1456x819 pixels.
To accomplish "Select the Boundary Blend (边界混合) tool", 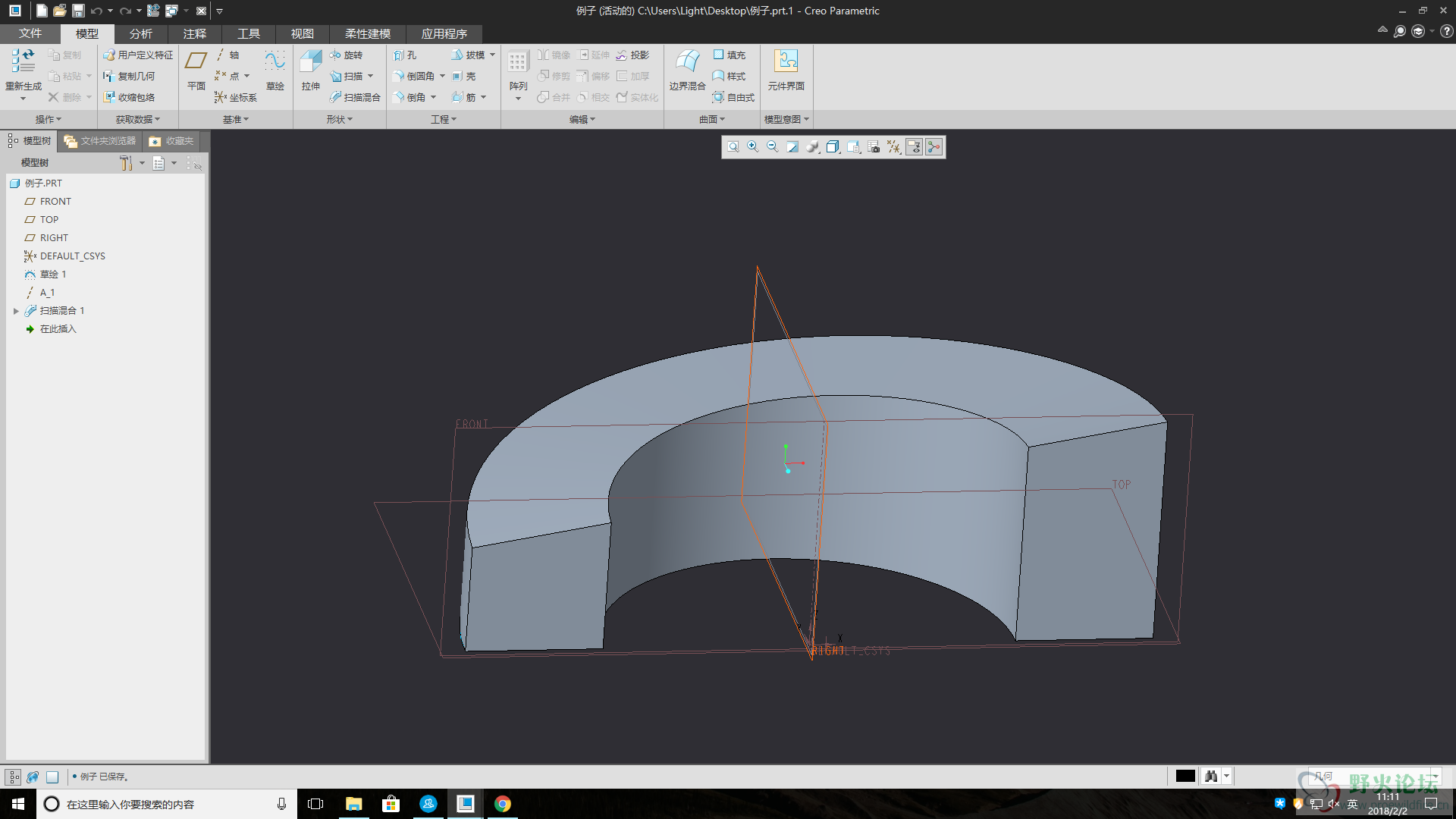I will 687,71.
